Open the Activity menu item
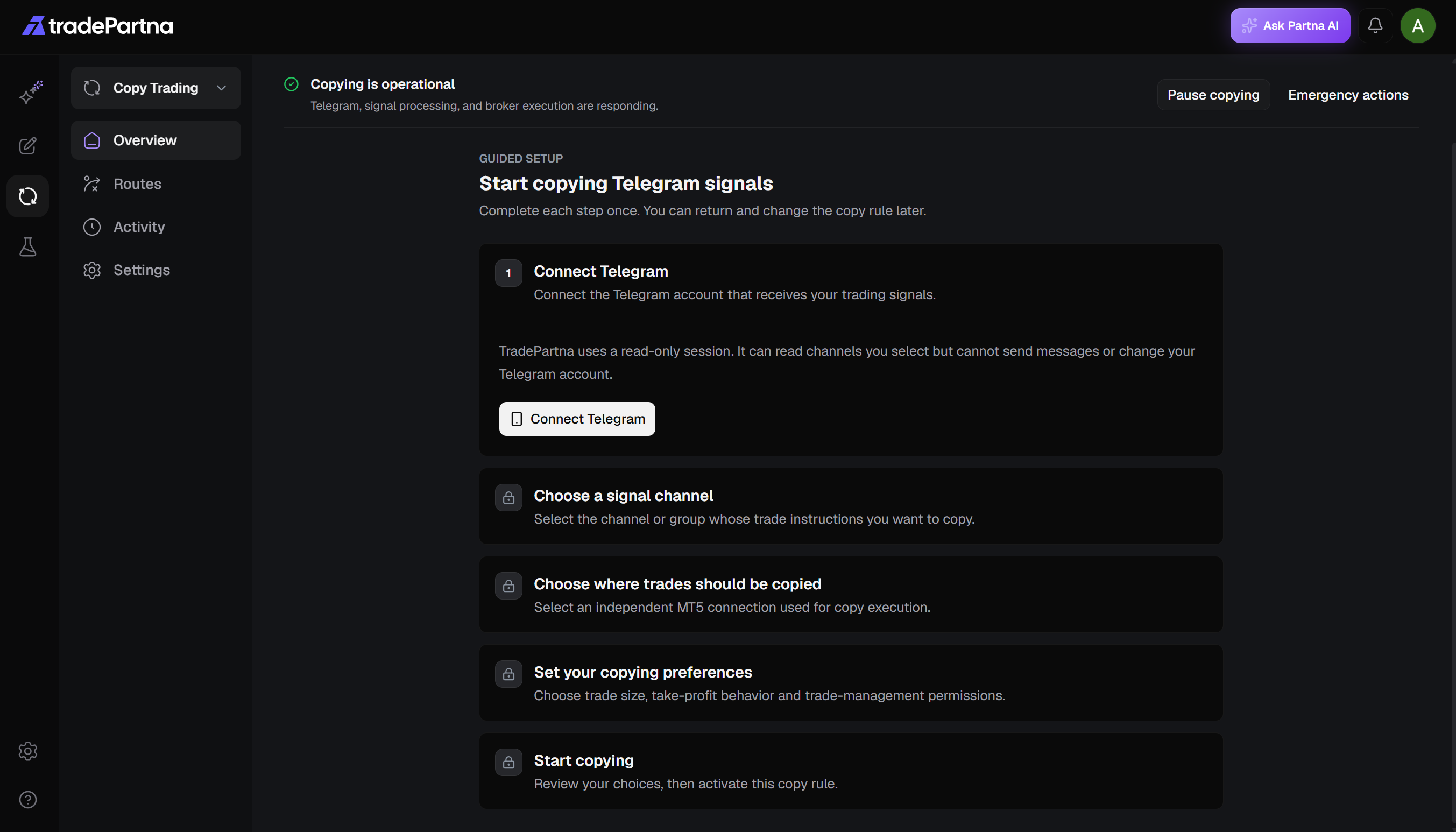This screenshot has height=832, width=1456. click(156, 227)
